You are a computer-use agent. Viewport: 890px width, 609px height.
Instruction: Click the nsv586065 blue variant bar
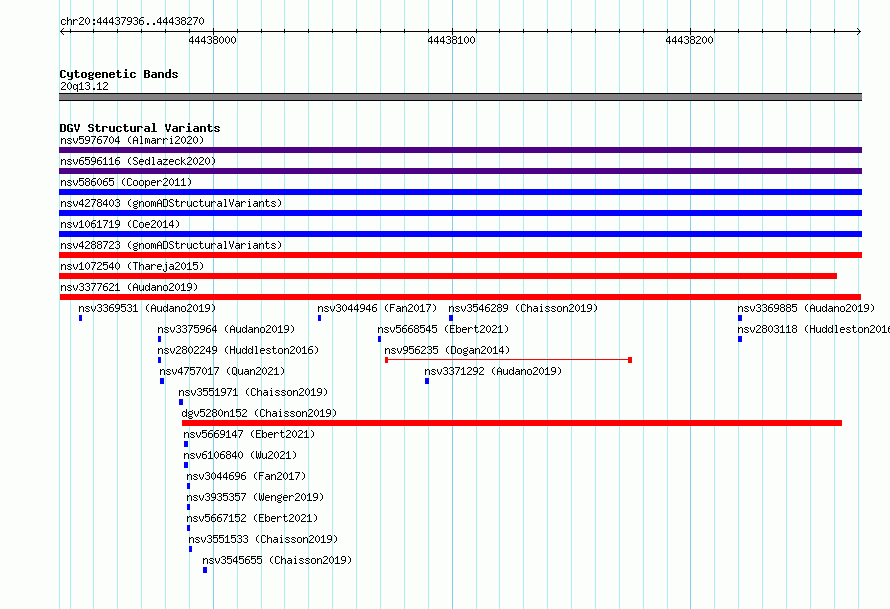(460, 192)
